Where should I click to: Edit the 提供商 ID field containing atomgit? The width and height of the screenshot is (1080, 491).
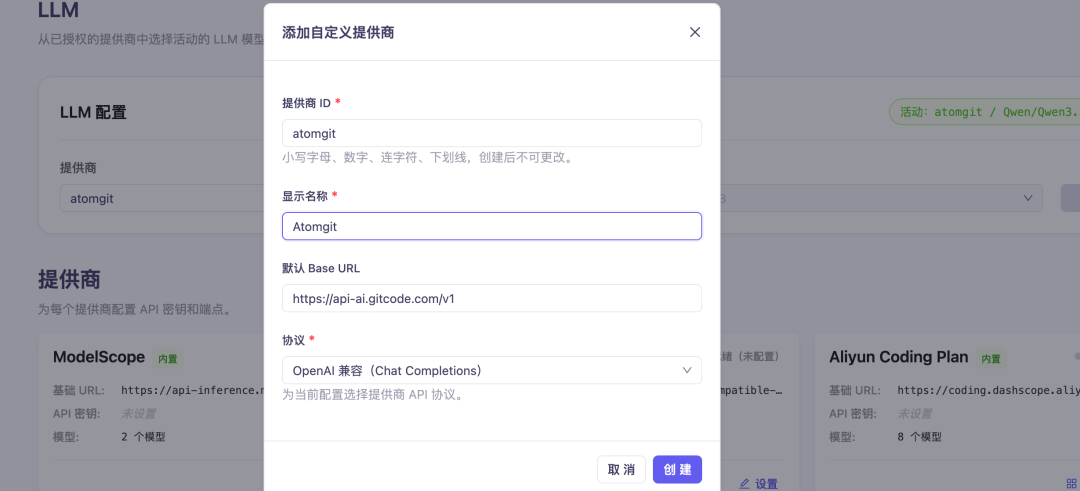492,133
